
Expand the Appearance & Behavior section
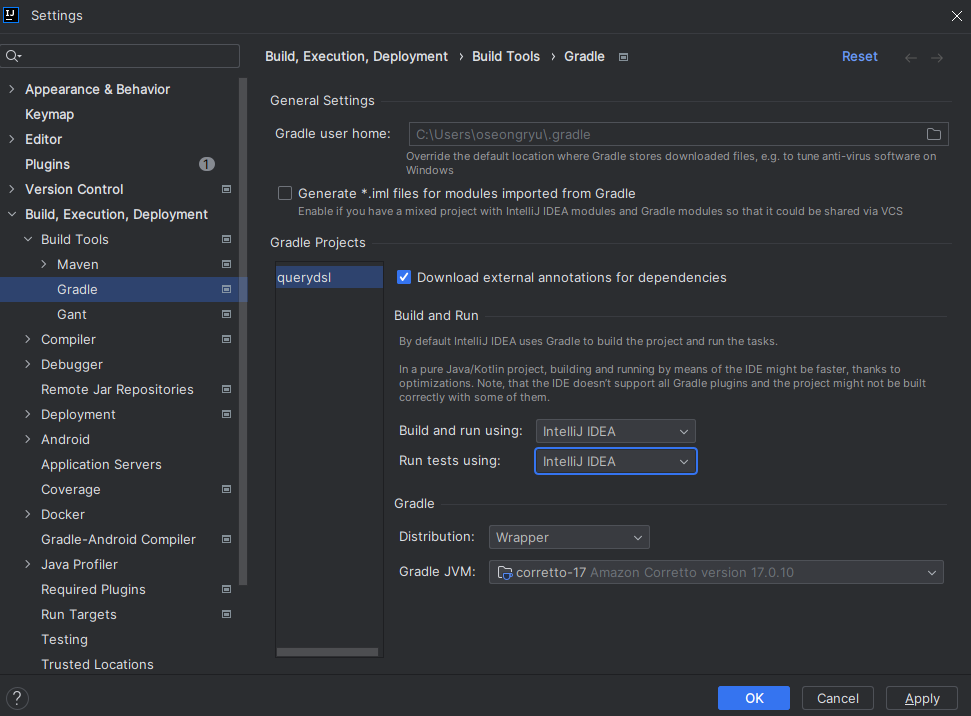pos(12,89)
